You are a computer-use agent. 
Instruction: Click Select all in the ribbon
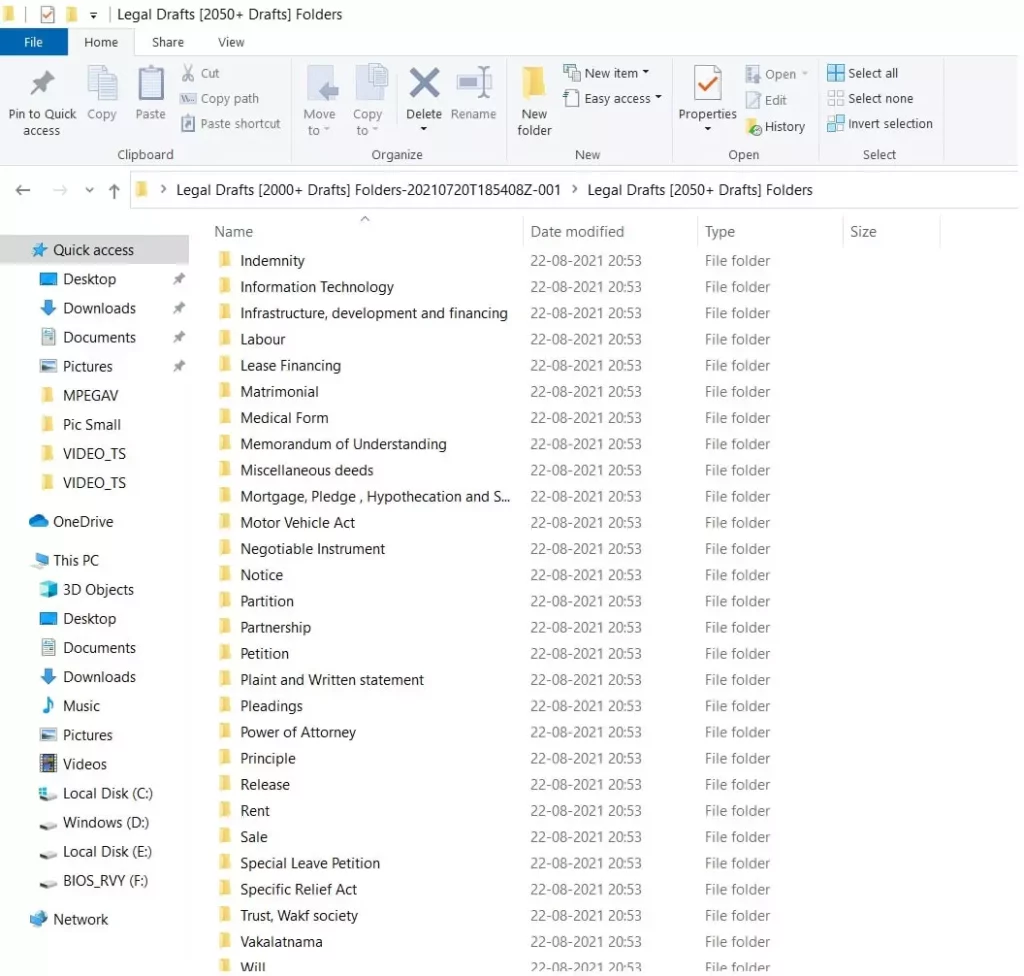point(863,73)
